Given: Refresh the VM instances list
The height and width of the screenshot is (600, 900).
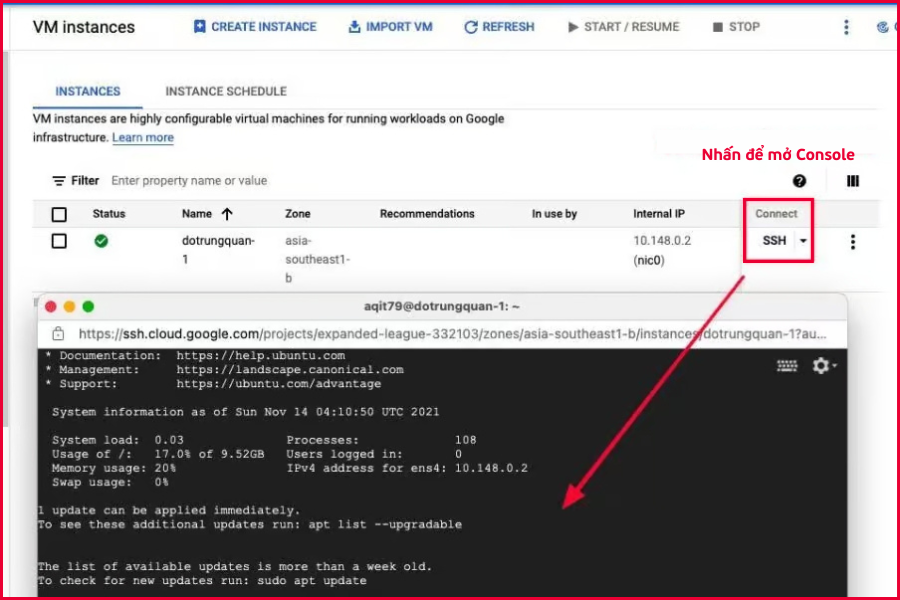Looking at the screenshot, I should [x=499, y=27].
